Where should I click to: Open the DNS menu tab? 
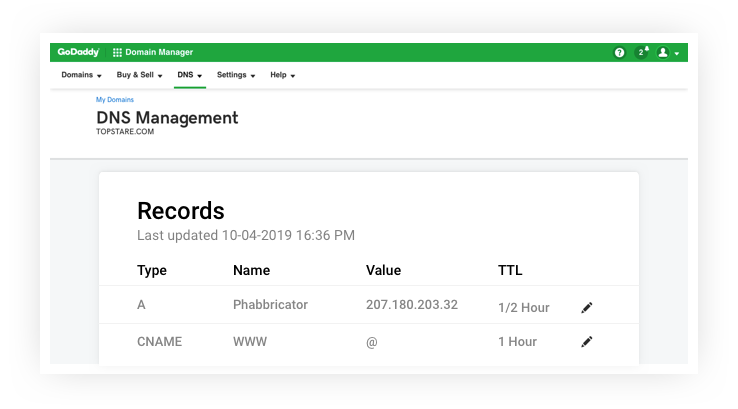(190, 75)
